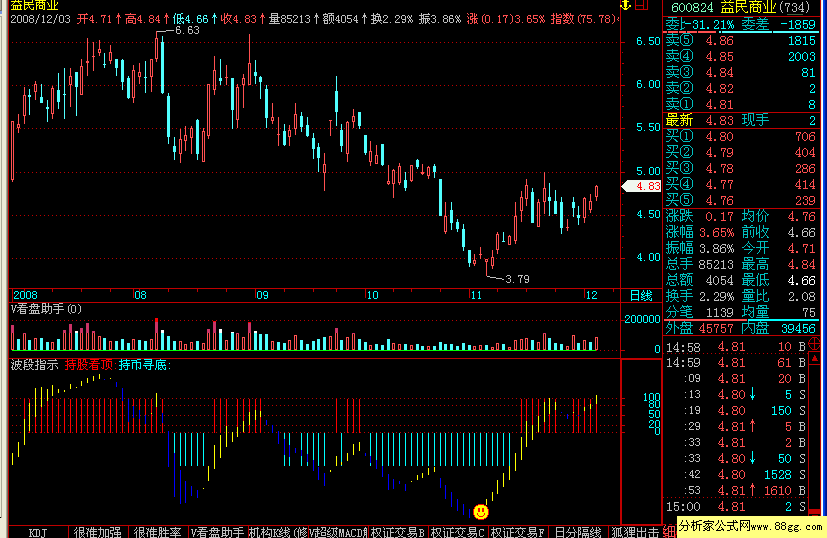Click the 08 month marker on the time axis
This screenshot has height=538, width=827.
coord(140,295)
